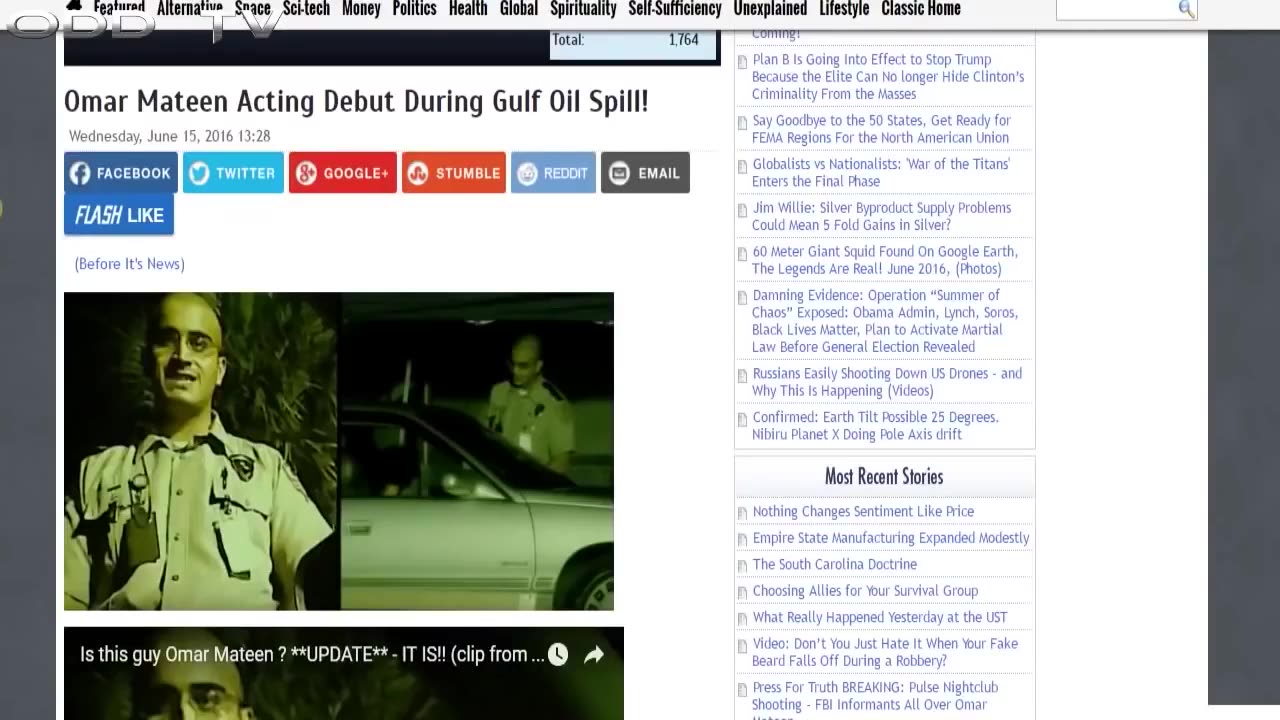Open the Unexplained menu category
Viewport: 1280px width, 720px height.
[770, 9]
